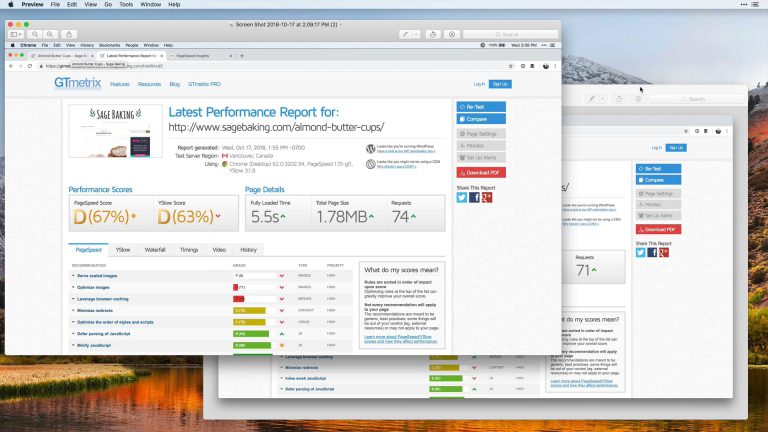This screenshot has width=768, height=432.
Task: Click the Twitter share icon in front window
Action: [x=462, y=197]
